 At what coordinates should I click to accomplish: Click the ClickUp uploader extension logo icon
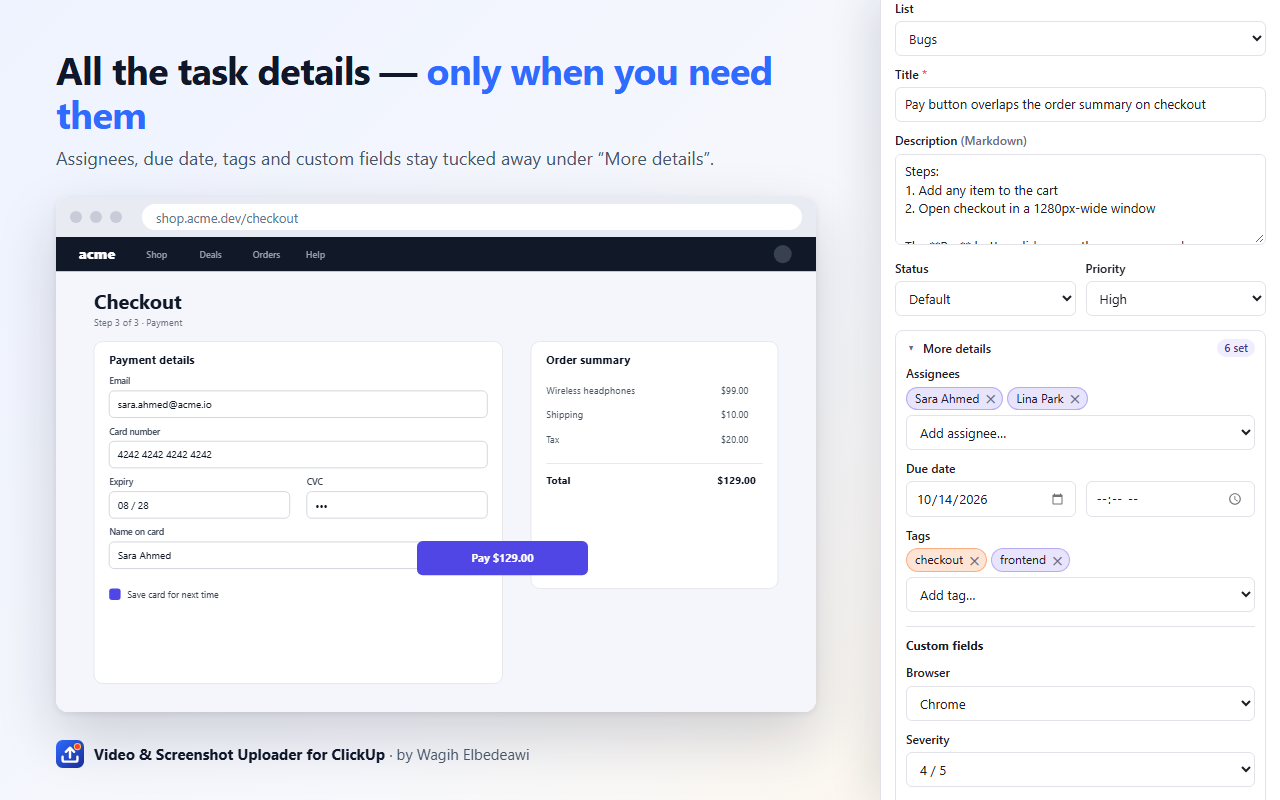(70, 754)
